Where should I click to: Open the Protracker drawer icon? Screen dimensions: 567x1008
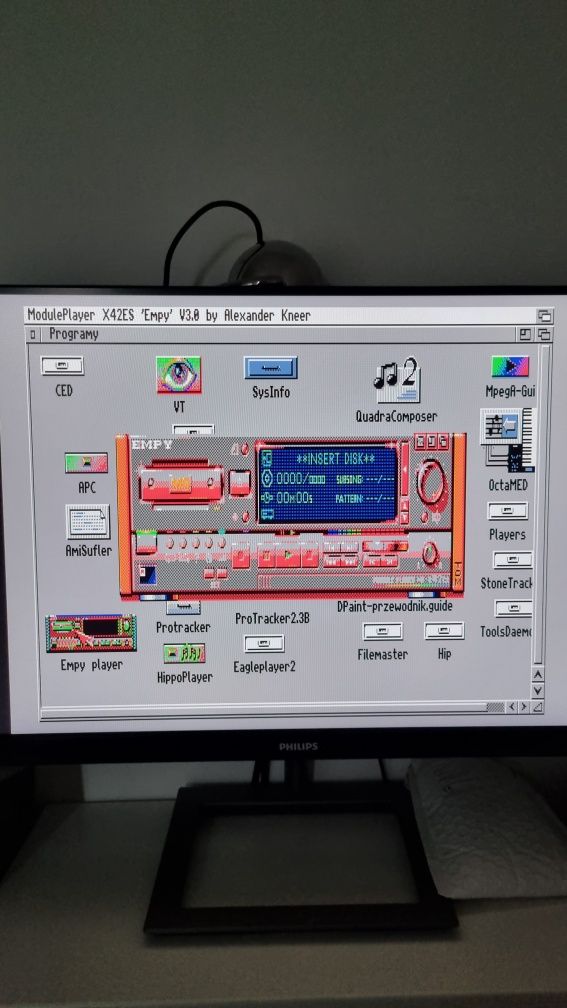(x=183, y=607)
